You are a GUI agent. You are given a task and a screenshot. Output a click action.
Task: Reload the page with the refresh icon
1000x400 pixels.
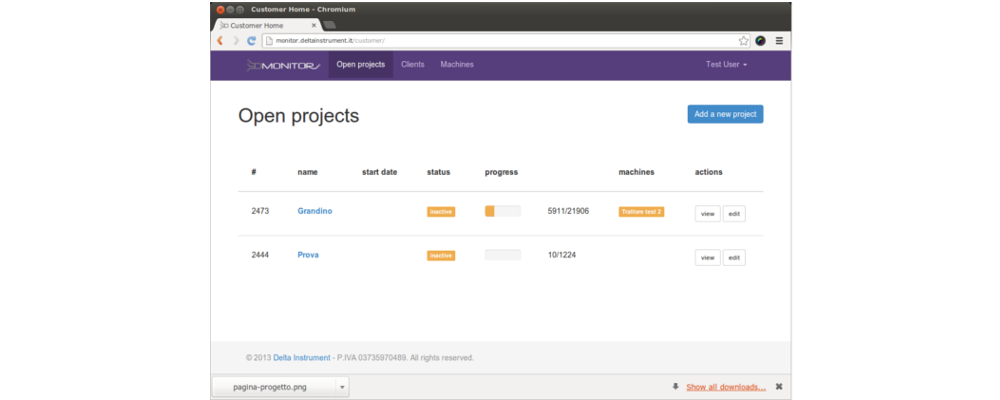(252, 41)
